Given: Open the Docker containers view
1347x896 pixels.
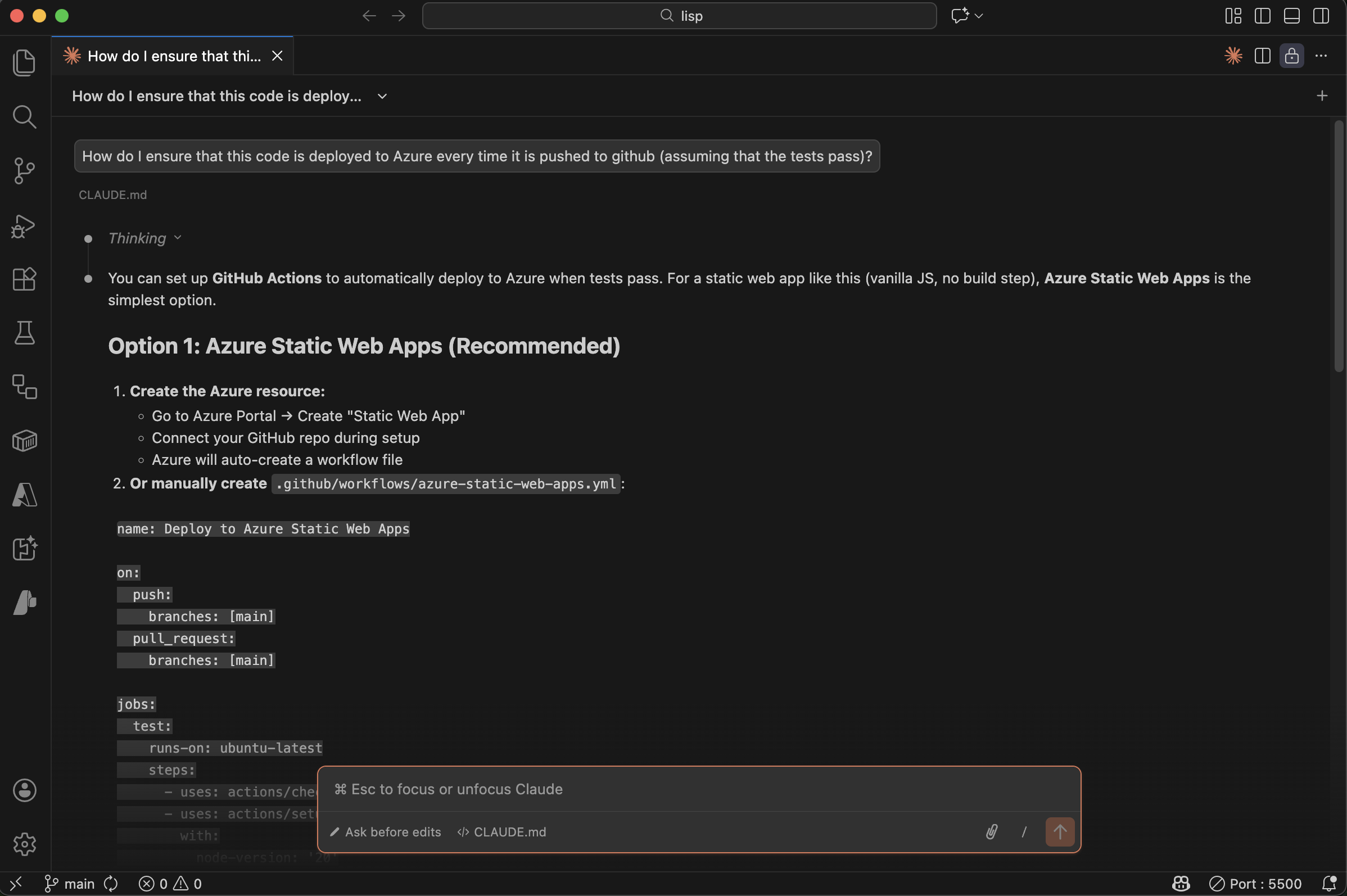Looking at the screenshot, I should tap(24, 440).
